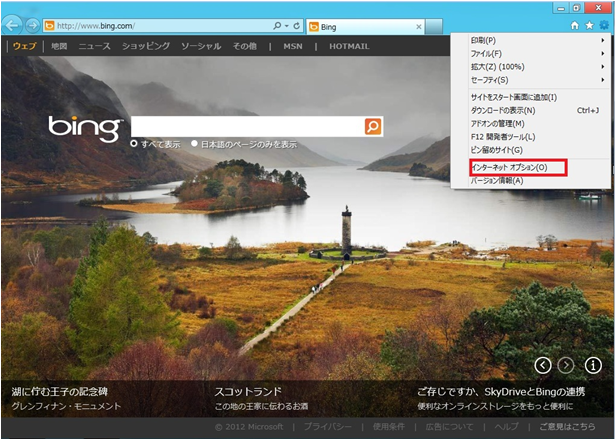Image resolution: width=616 pixels, height=440 pixels.
Task: Click the ウェブ link in Bing's navigation bar
Action: point(24,46)
